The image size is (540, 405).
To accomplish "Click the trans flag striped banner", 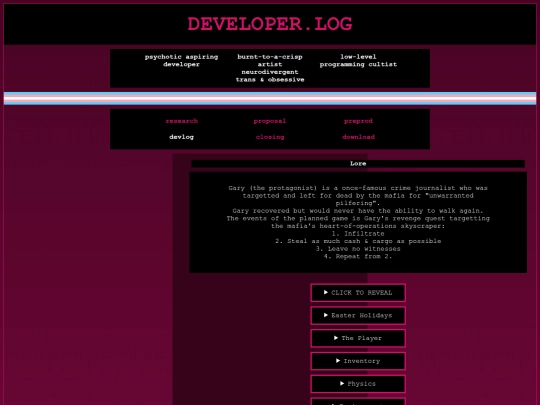I will (x=270, y=98).
